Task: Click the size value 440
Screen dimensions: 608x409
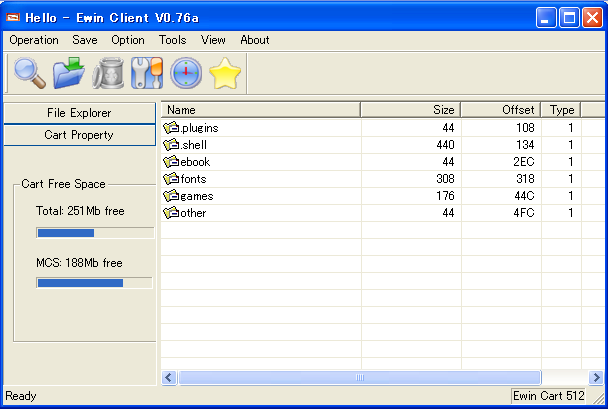Action: point(445,145)
